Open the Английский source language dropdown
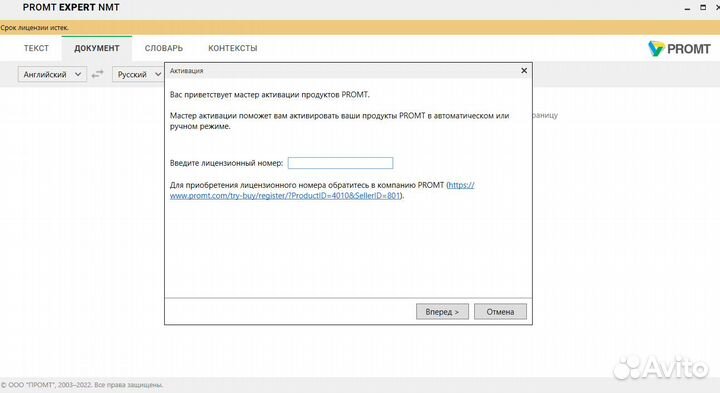 pyautogui.click(x=52, y=74)
